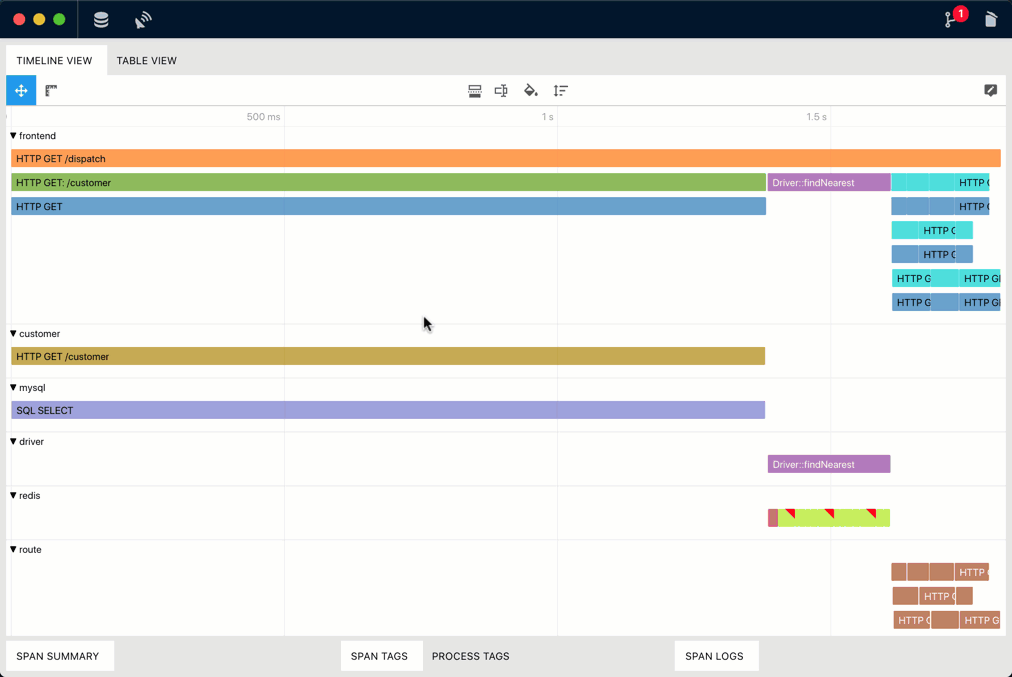
Task: Switch to Table View tab
Action: coord(147,61)
